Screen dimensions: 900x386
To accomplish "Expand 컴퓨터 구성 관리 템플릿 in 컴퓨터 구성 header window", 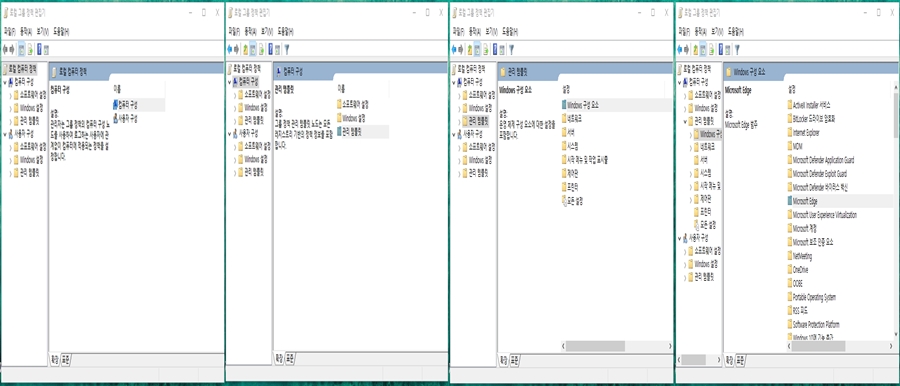I will click(235, 120).
